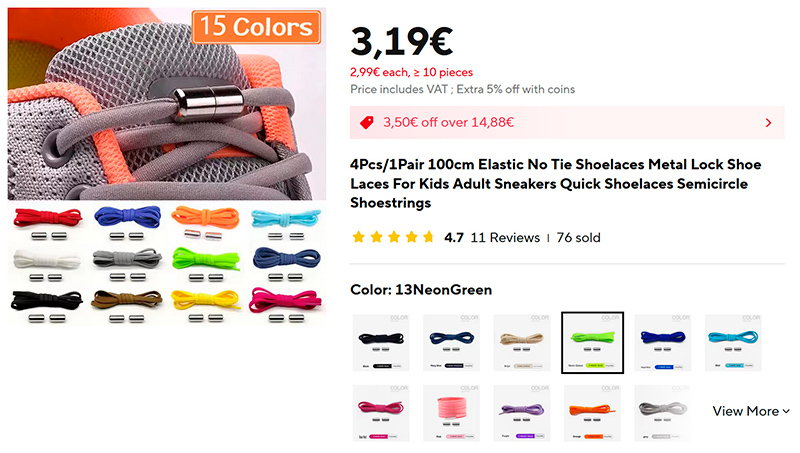Open the 11 Reviews link
Viewport: 800px width, 453px height.
tap(505, 238)
